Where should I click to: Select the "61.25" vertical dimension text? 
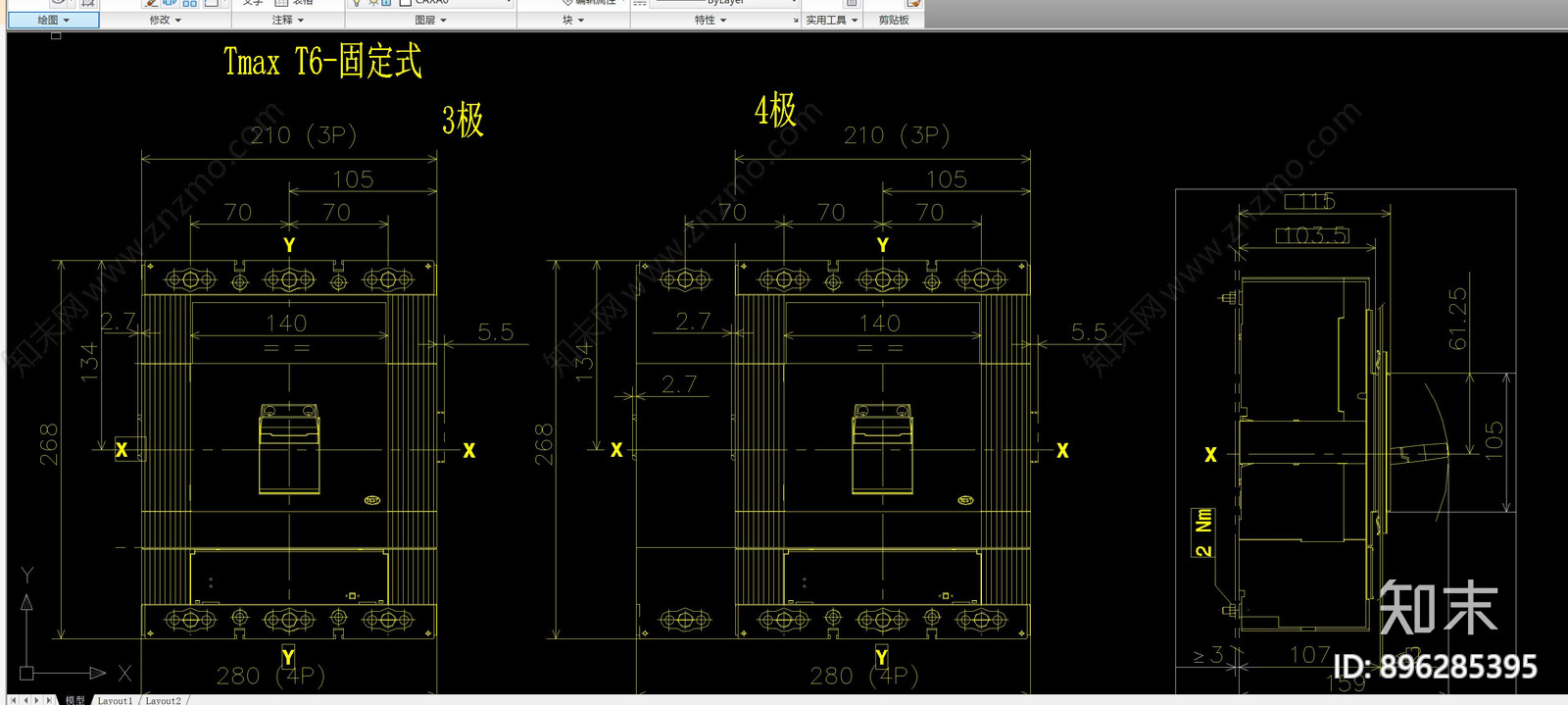(x=1457, y=319)
